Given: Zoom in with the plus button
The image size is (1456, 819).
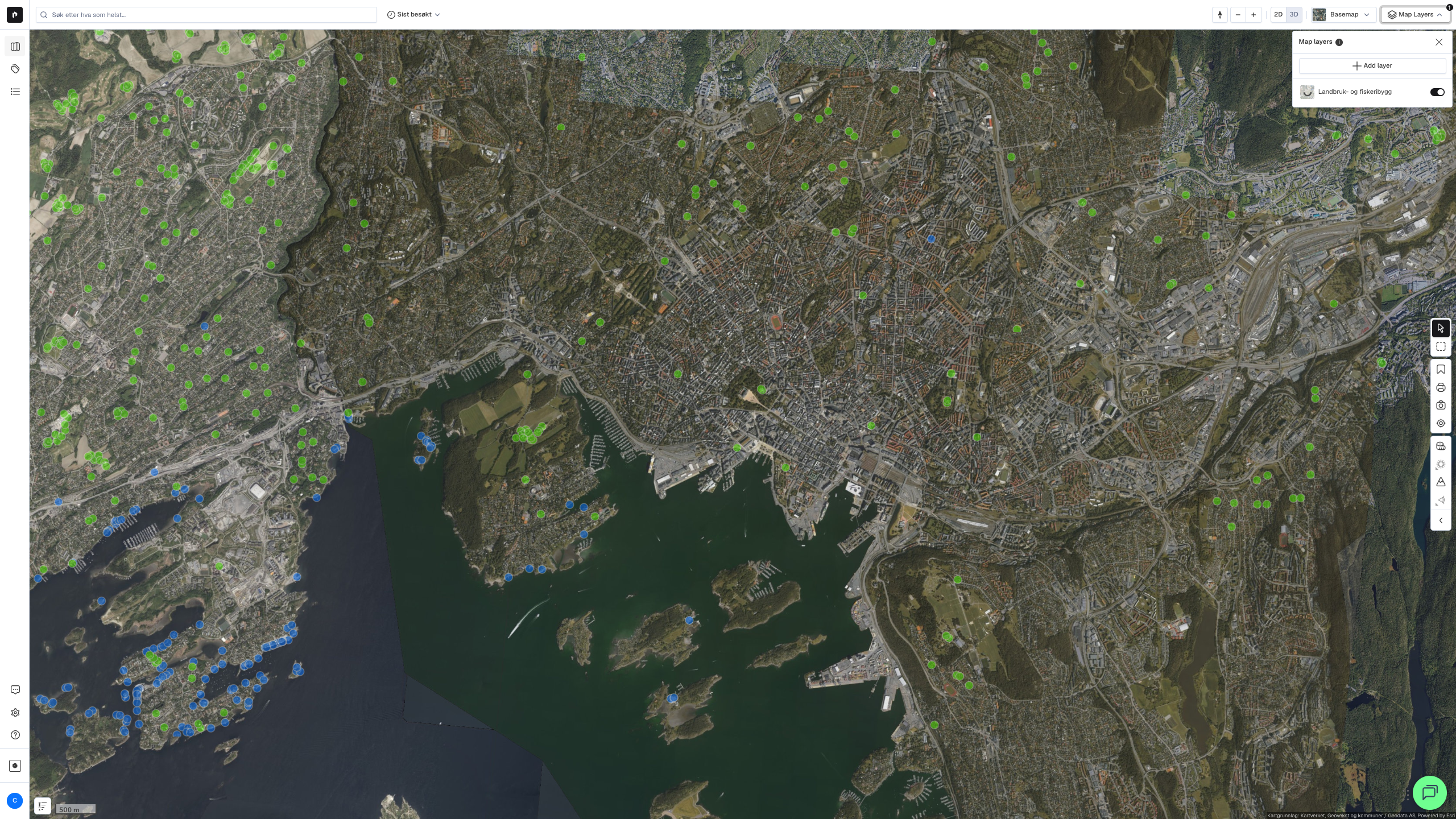Looking at the screenshot, I should point(1254,15).
